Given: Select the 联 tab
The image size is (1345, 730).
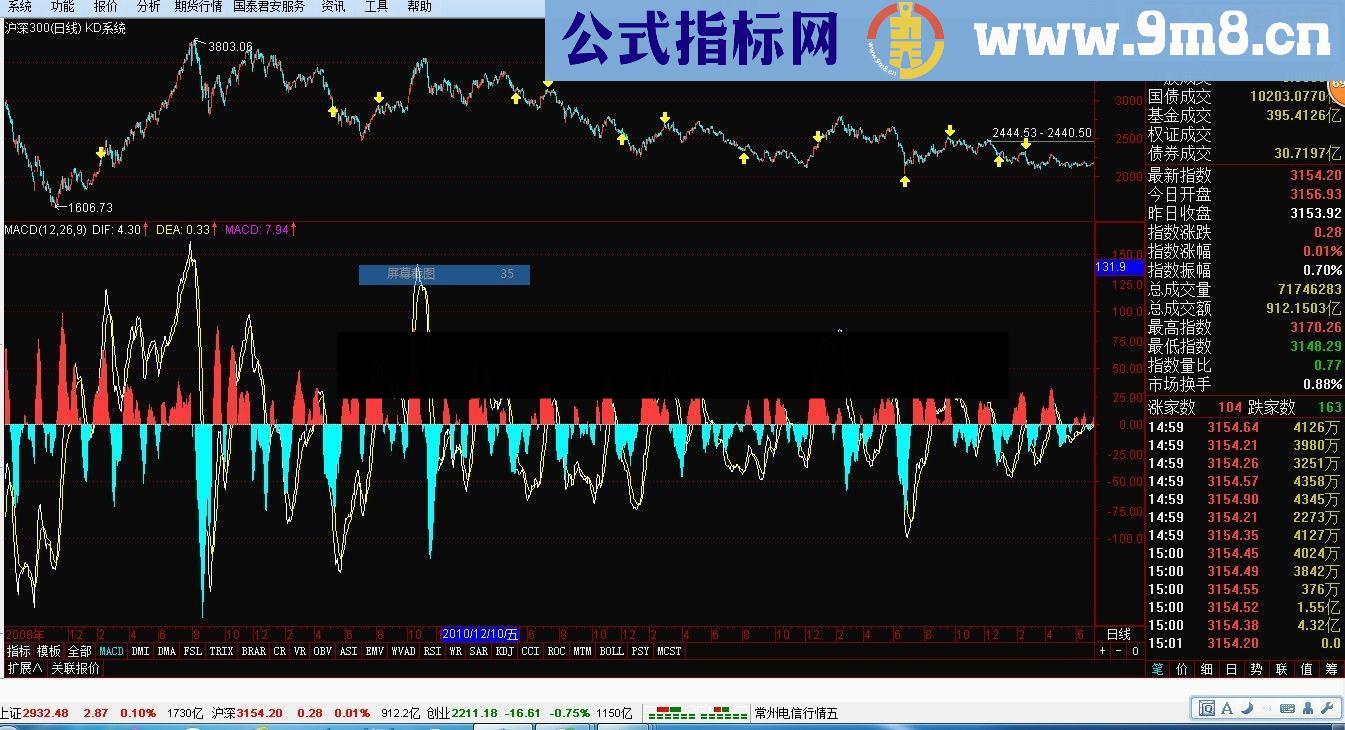Looking at the screenshot, I should coord(1282,669).
